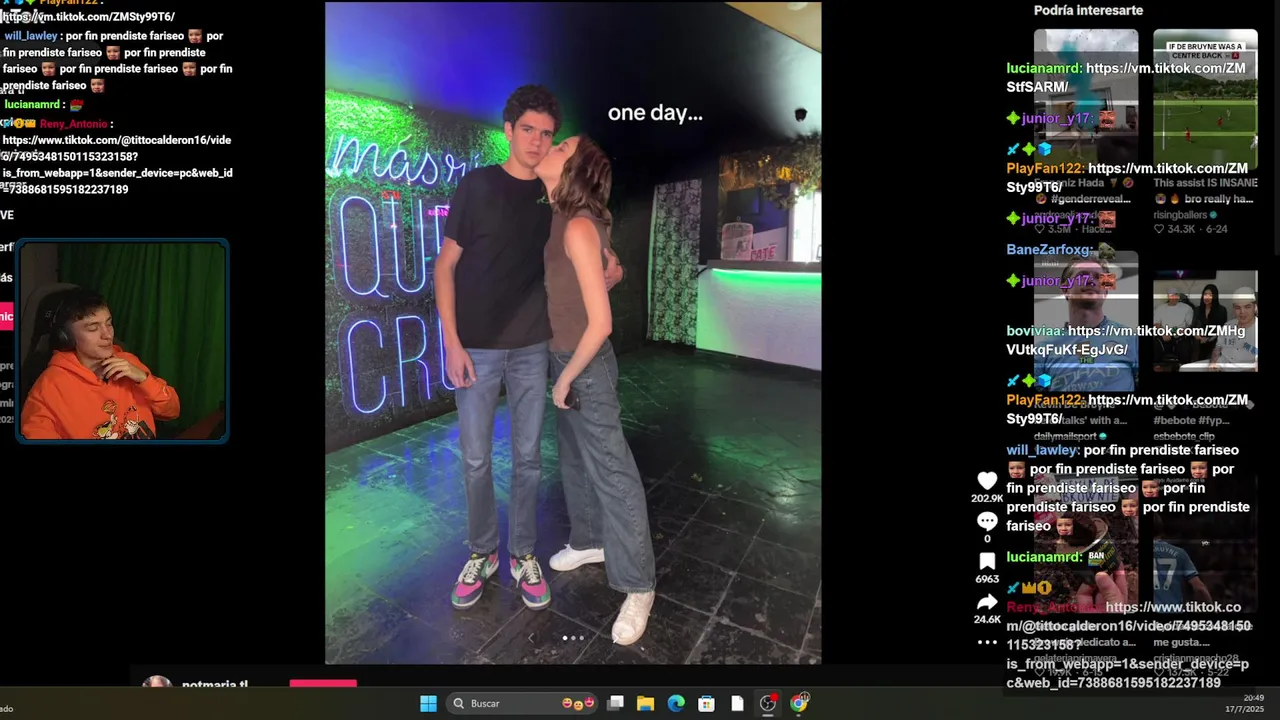
Task: Share the video using the arrow icon
Action: pos(987,603)
